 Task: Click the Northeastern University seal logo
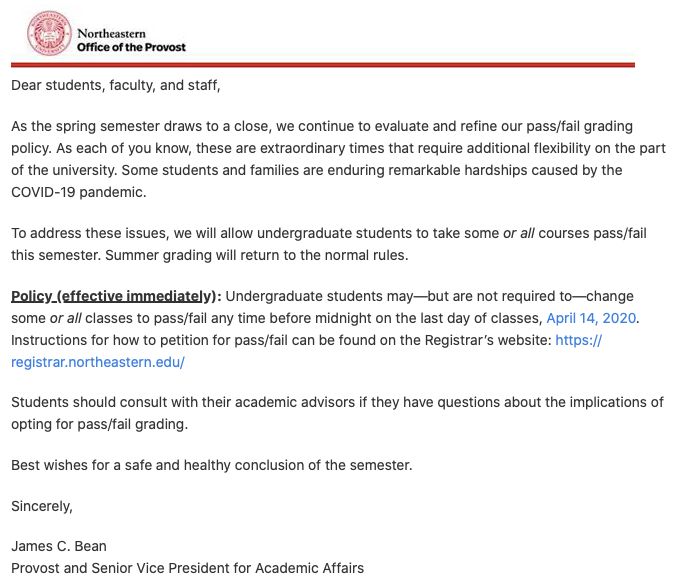(49, 33)
